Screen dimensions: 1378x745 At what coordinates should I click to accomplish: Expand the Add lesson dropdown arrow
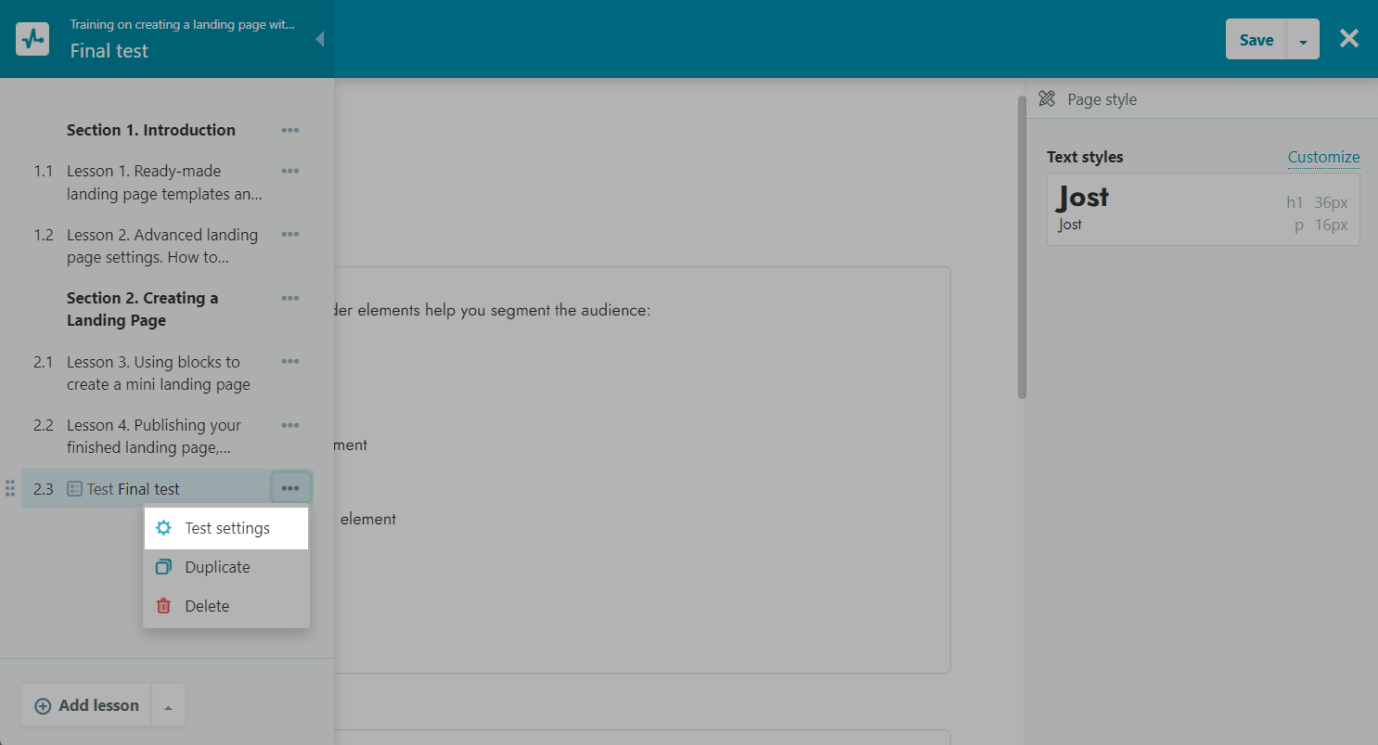tap(168, 706)
